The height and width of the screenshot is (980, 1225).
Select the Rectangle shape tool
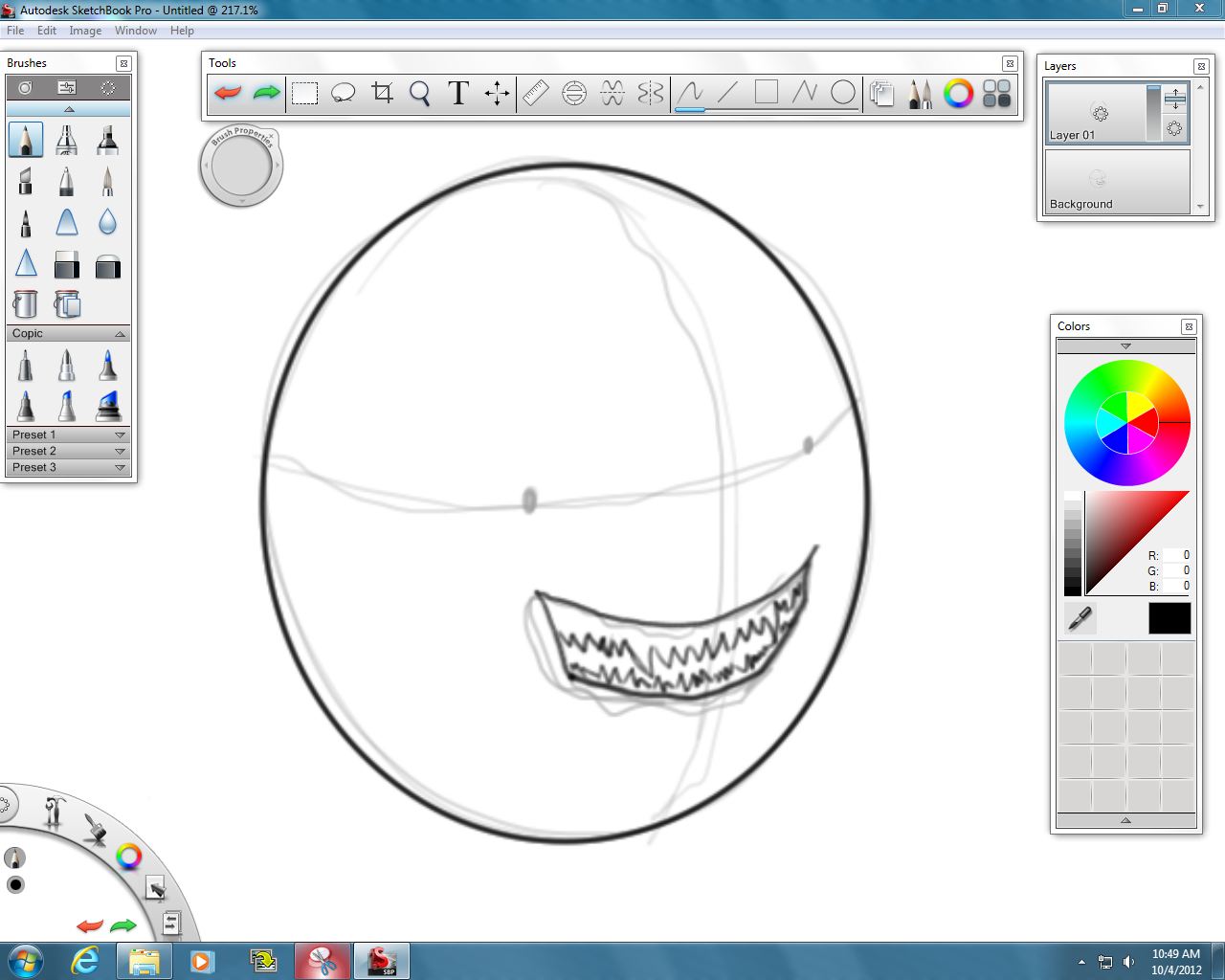[x=767, y=93]
